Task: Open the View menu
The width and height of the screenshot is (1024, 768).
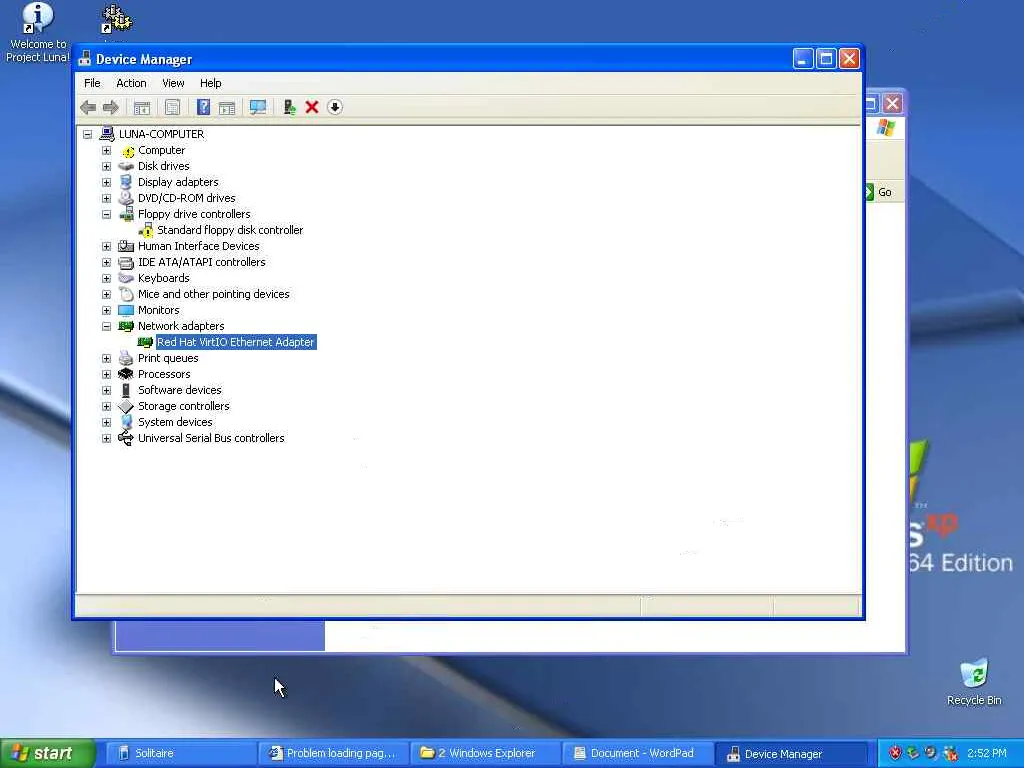Action: point(173,83)
